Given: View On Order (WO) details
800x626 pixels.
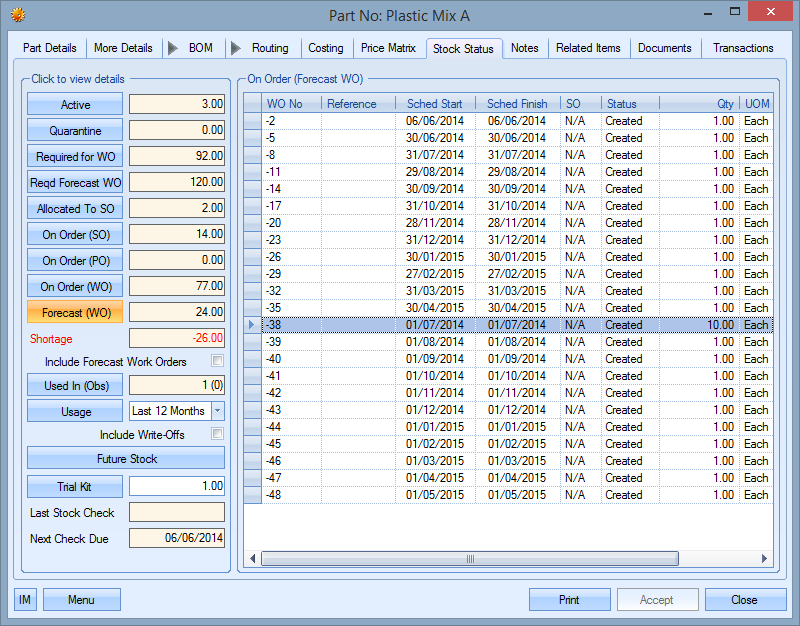Looking at the screenshot, I should pos(75,287).
